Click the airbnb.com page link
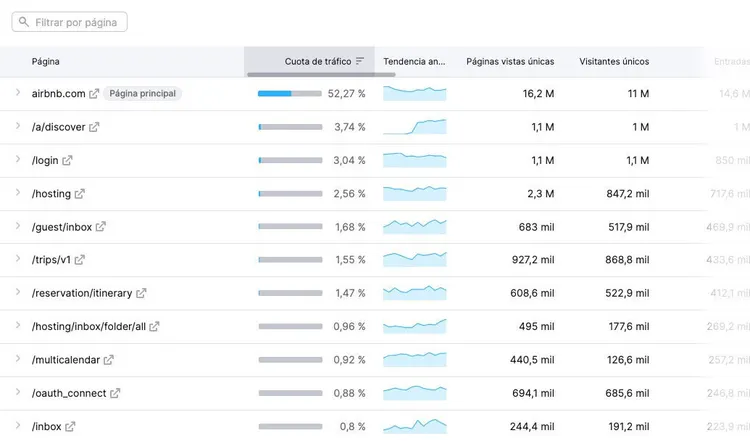The width and height of the screenshot is (750, 441). click(x=58, y=94)
